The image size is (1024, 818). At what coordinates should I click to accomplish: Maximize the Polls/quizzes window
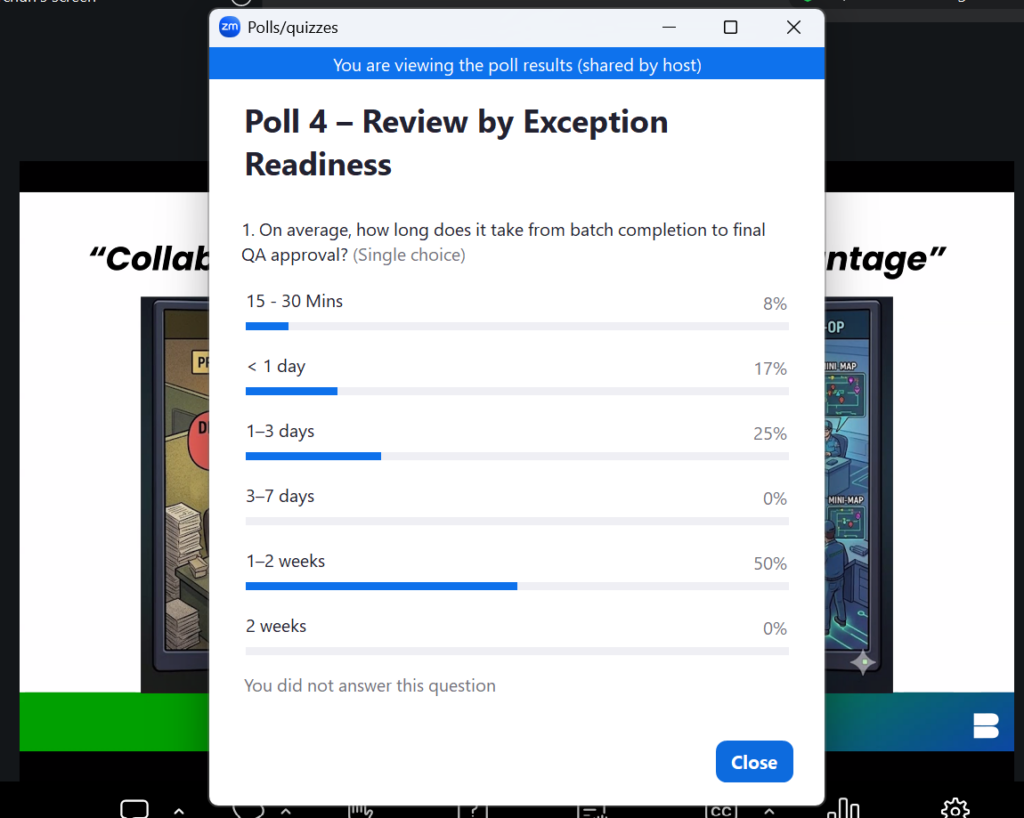click(731, 27)
